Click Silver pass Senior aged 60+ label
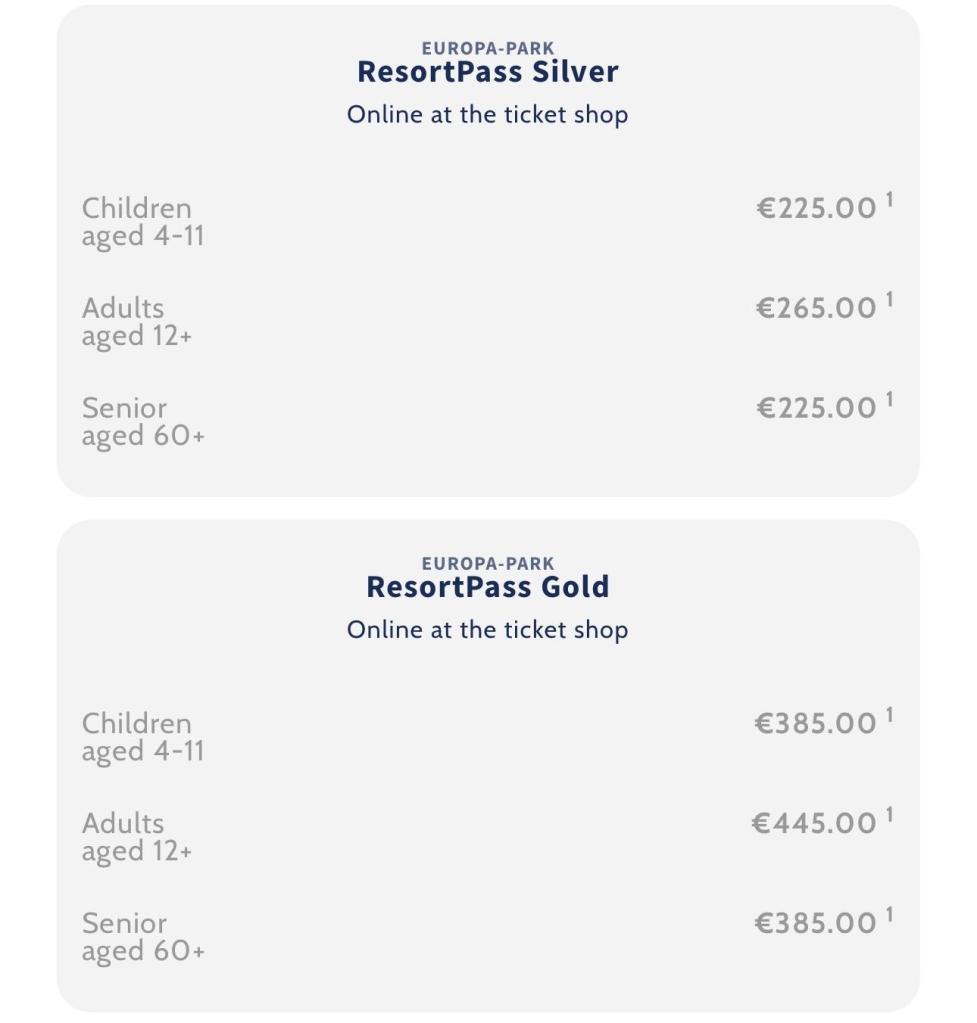977x1023 pixels. pyautogui.click(x=143, y=422)
